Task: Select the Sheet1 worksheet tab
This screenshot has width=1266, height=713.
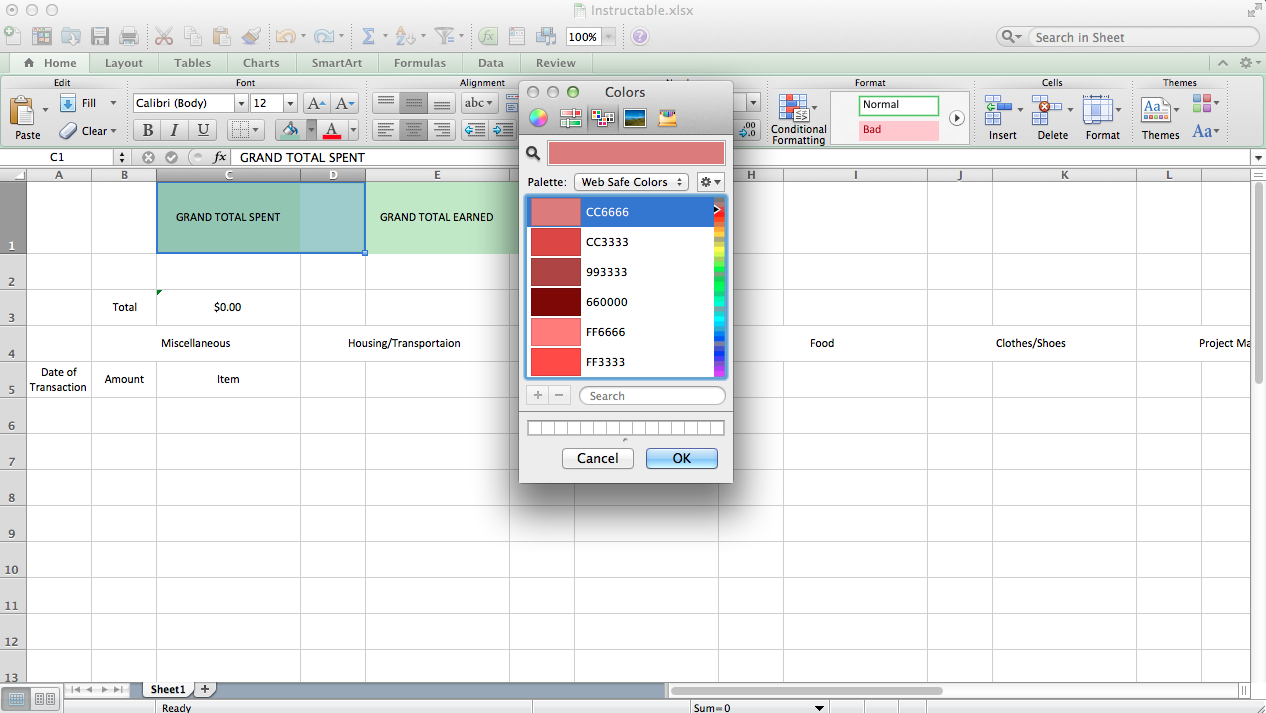Action: pos(167,689)
